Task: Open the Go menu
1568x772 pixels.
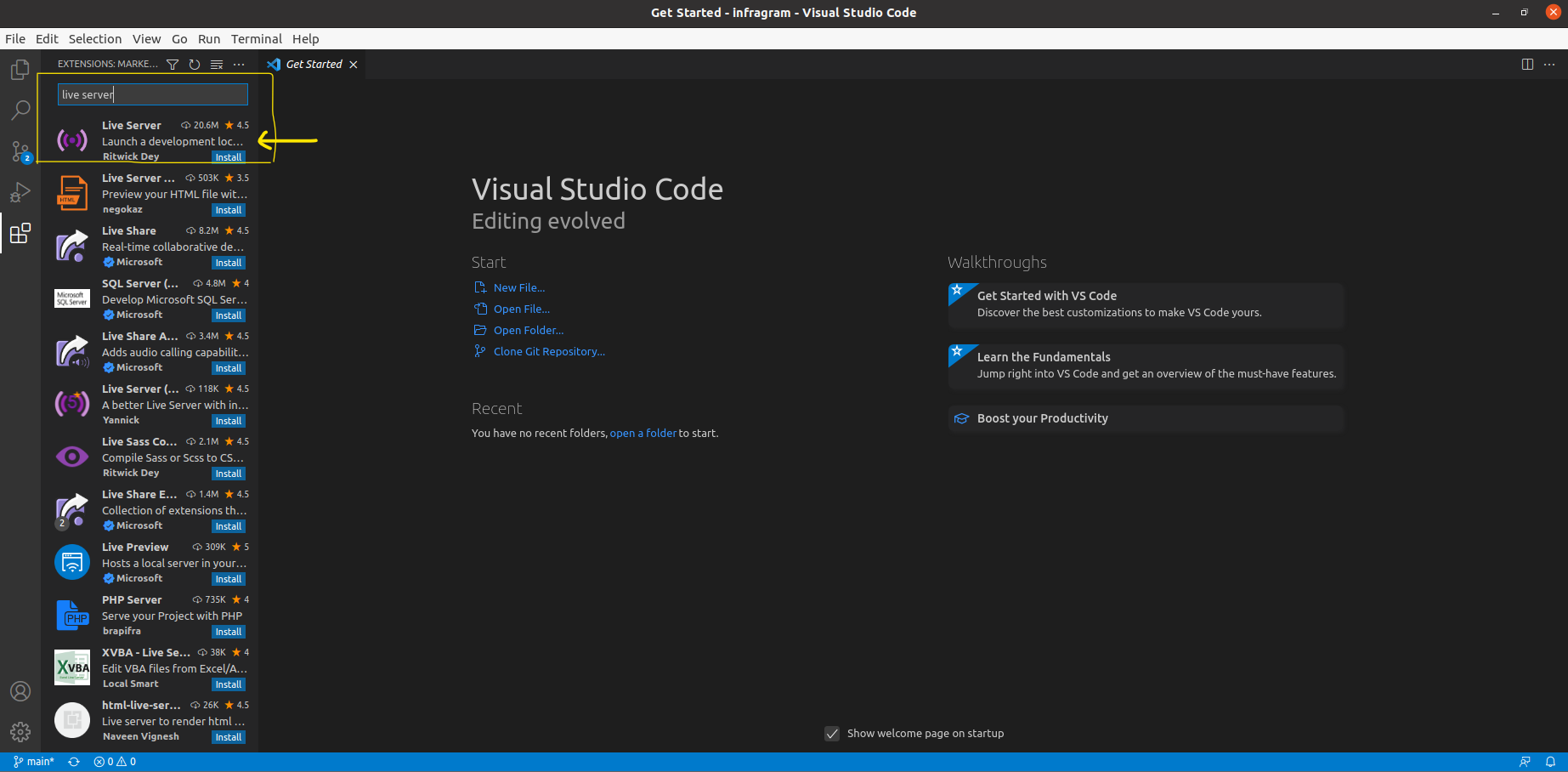Action: pyautogui.click(x=179, y=39)
